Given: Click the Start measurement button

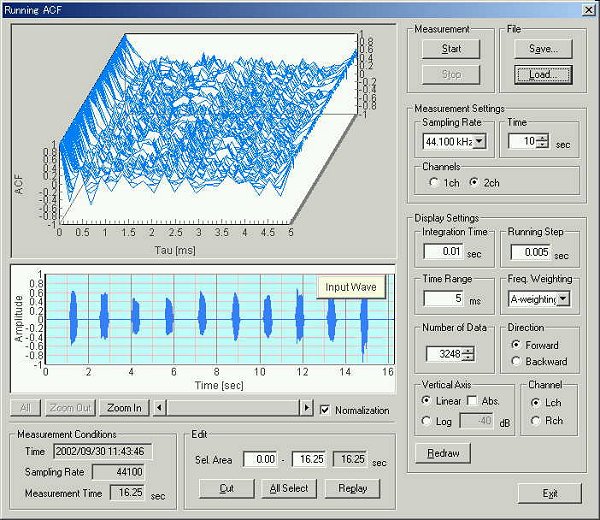Looking at the screenshot, I should tap(451, 49).
